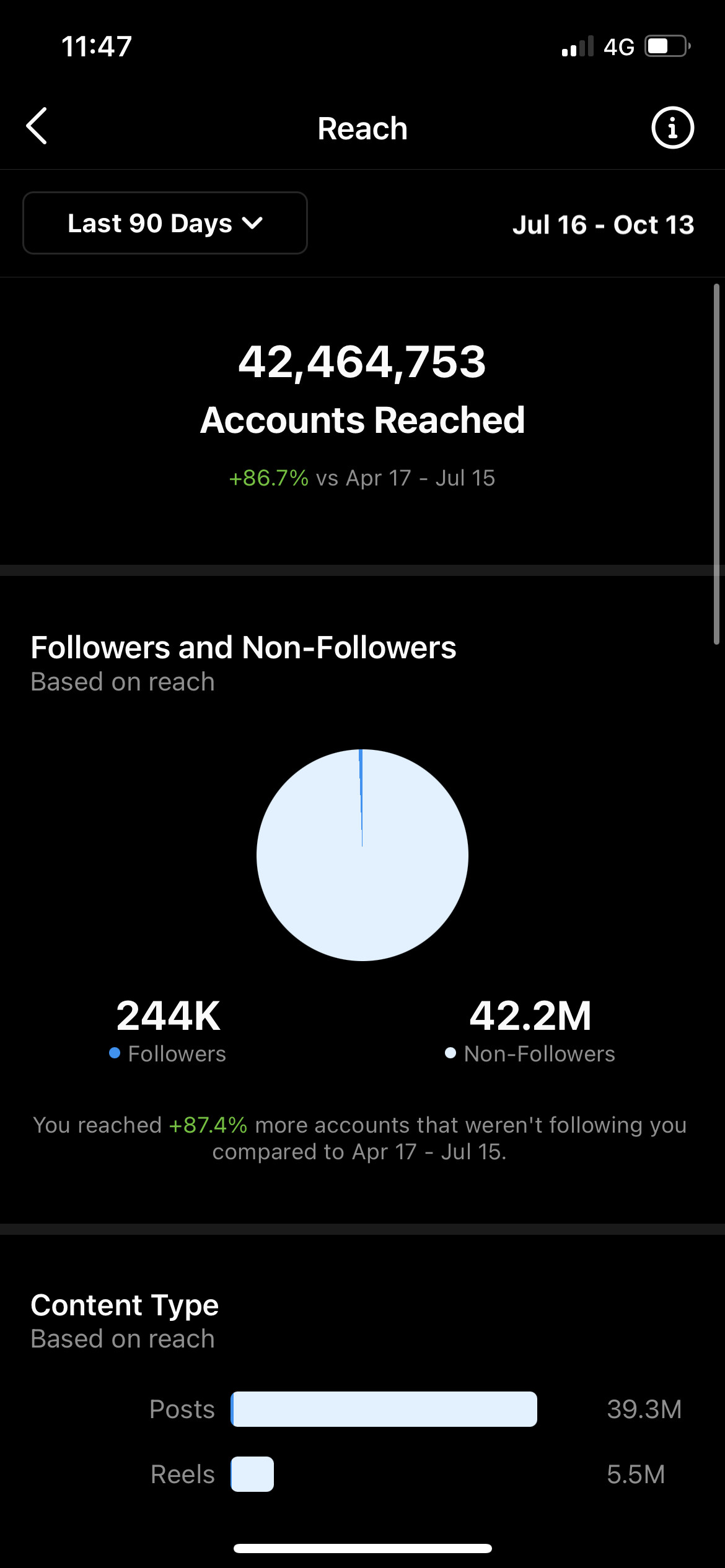This screenshot has height=1568, width=725.
Task: Click the chevron beside Last 90 Days
Action: (x=252, y=224)
